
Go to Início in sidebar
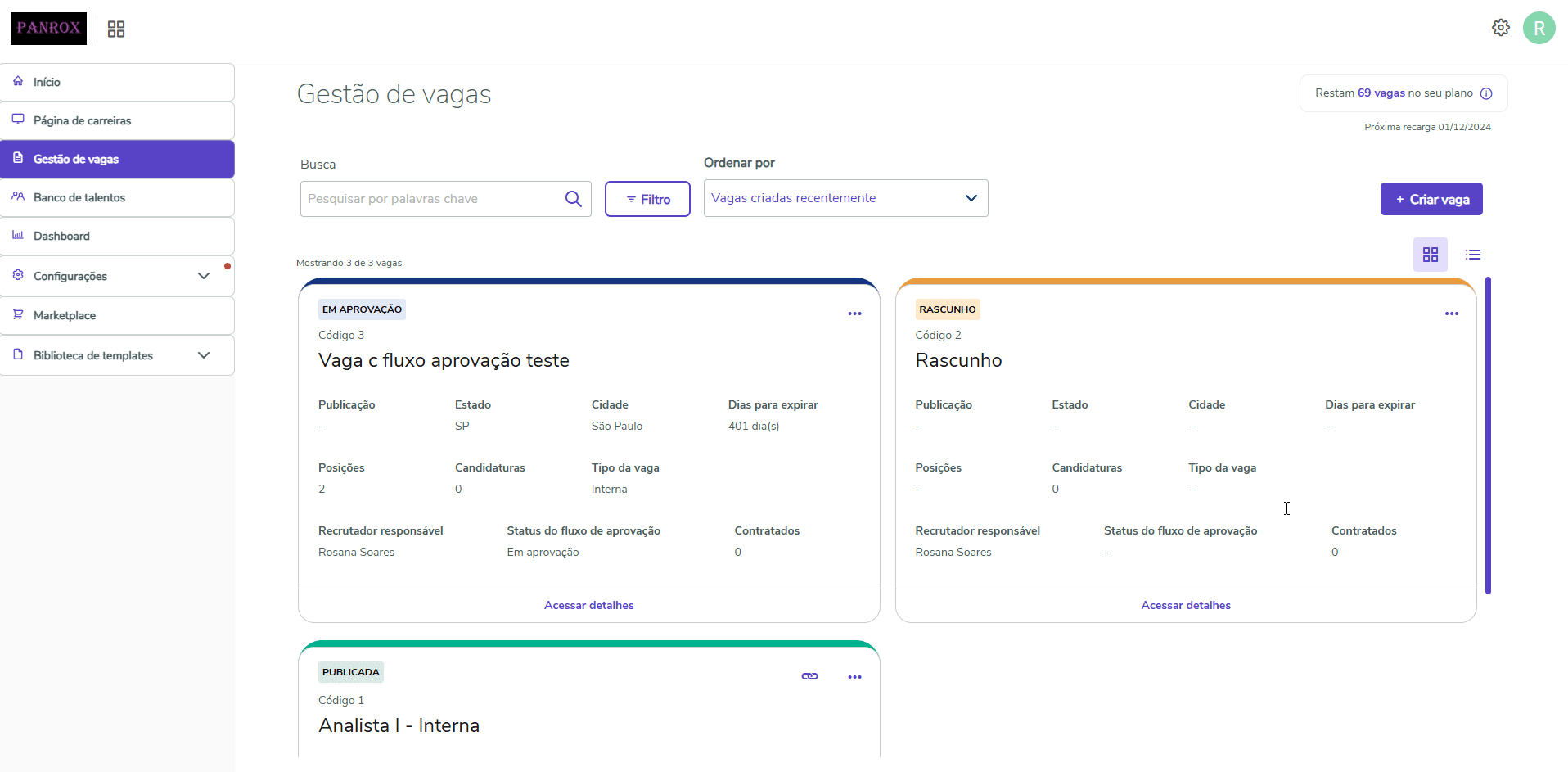[x=117, y=82]
